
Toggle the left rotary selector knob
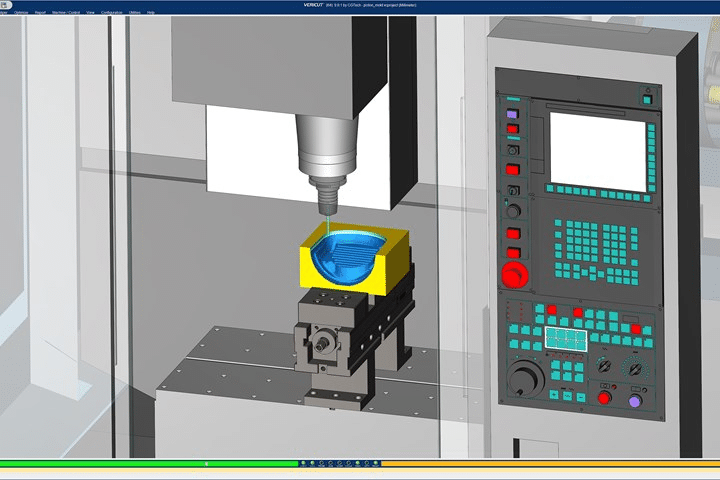coord(603,367)
